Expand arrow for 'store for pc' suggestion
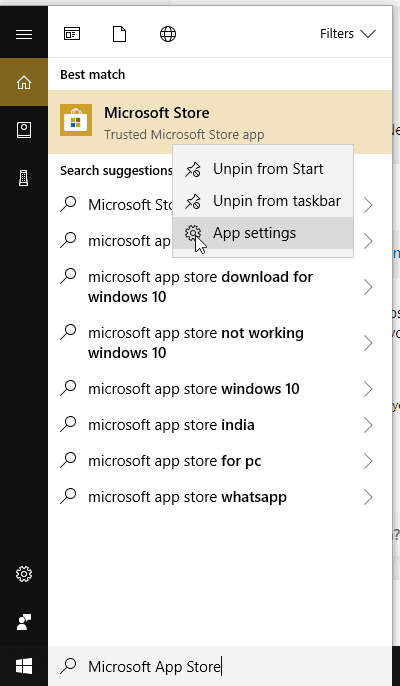 tap(368, 461)
